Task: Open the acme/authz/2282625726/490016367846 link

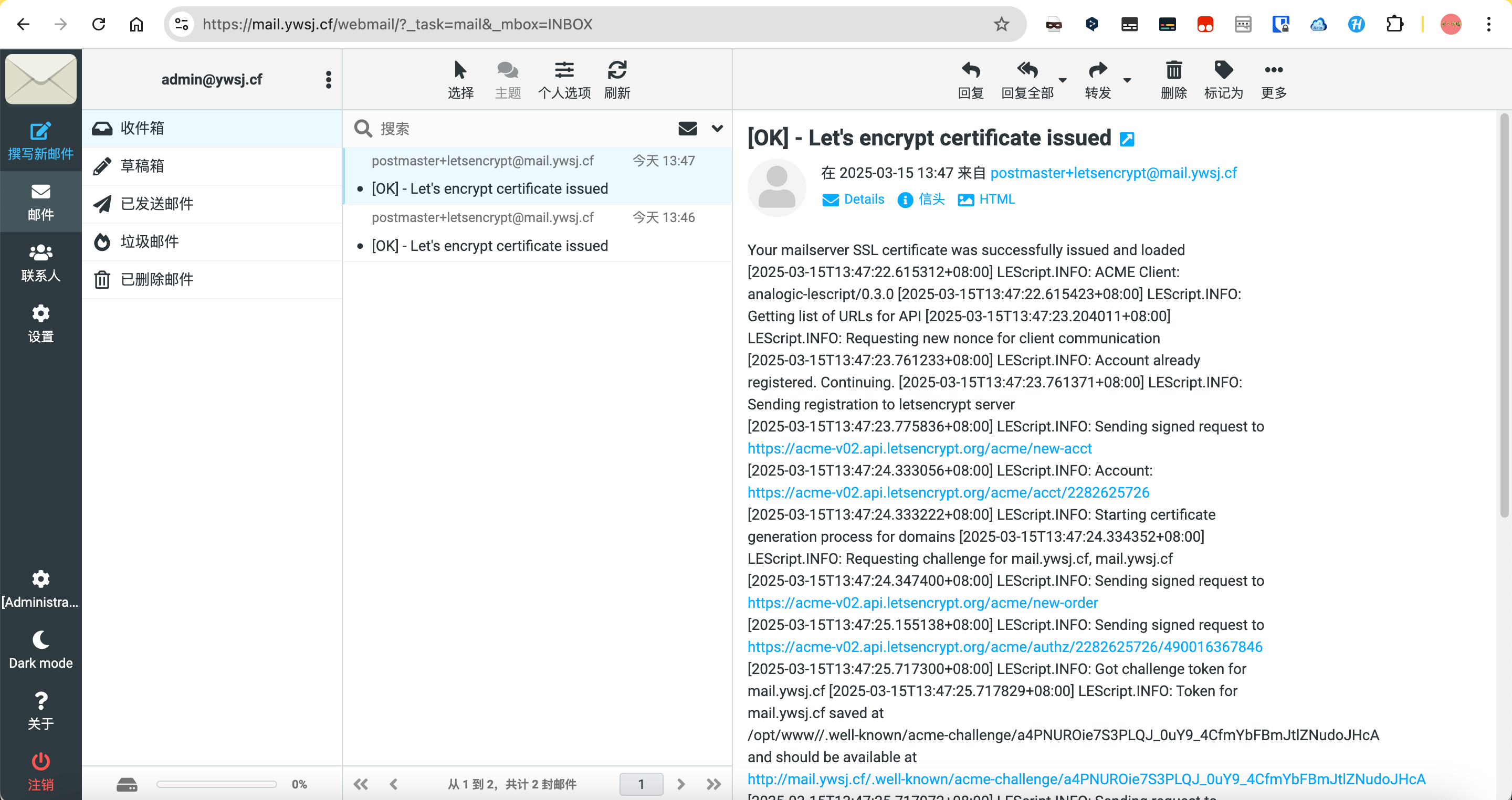Action: 1004,647
